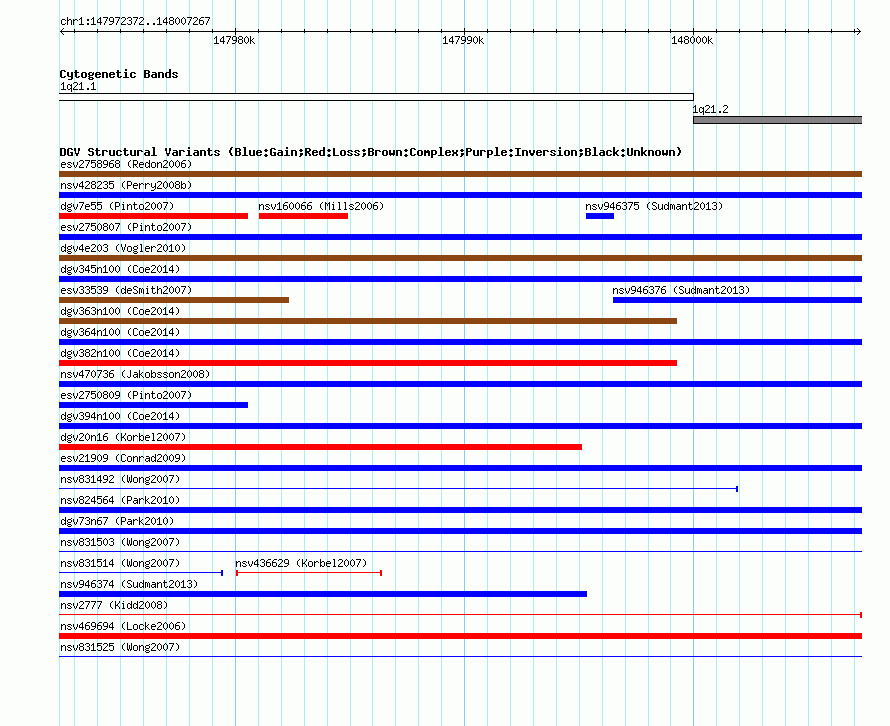
Task: Click the 147980k ruler tick label
Action: (234, 40)
